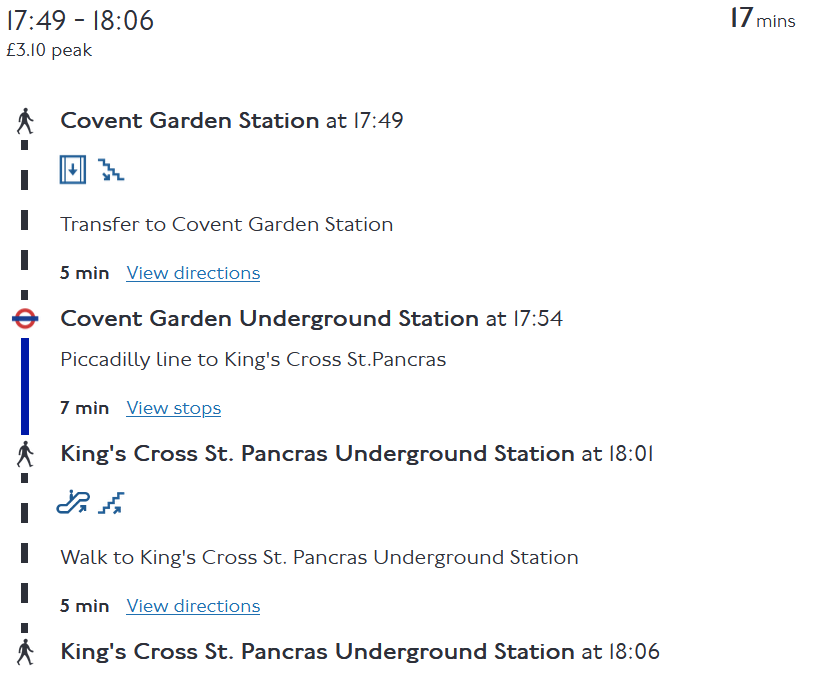Click King's Cross St. Pancras at 18:01 heading
This screenshot has height=673, width=823.
(x=356, y=454)
